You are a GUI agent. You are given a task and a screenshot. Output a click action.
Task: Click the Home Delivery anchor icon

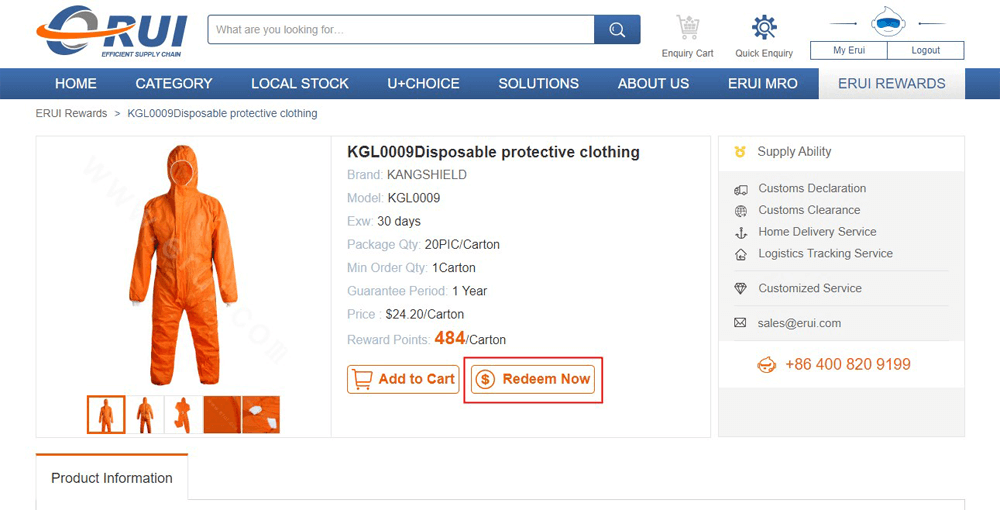coord(740,233)
